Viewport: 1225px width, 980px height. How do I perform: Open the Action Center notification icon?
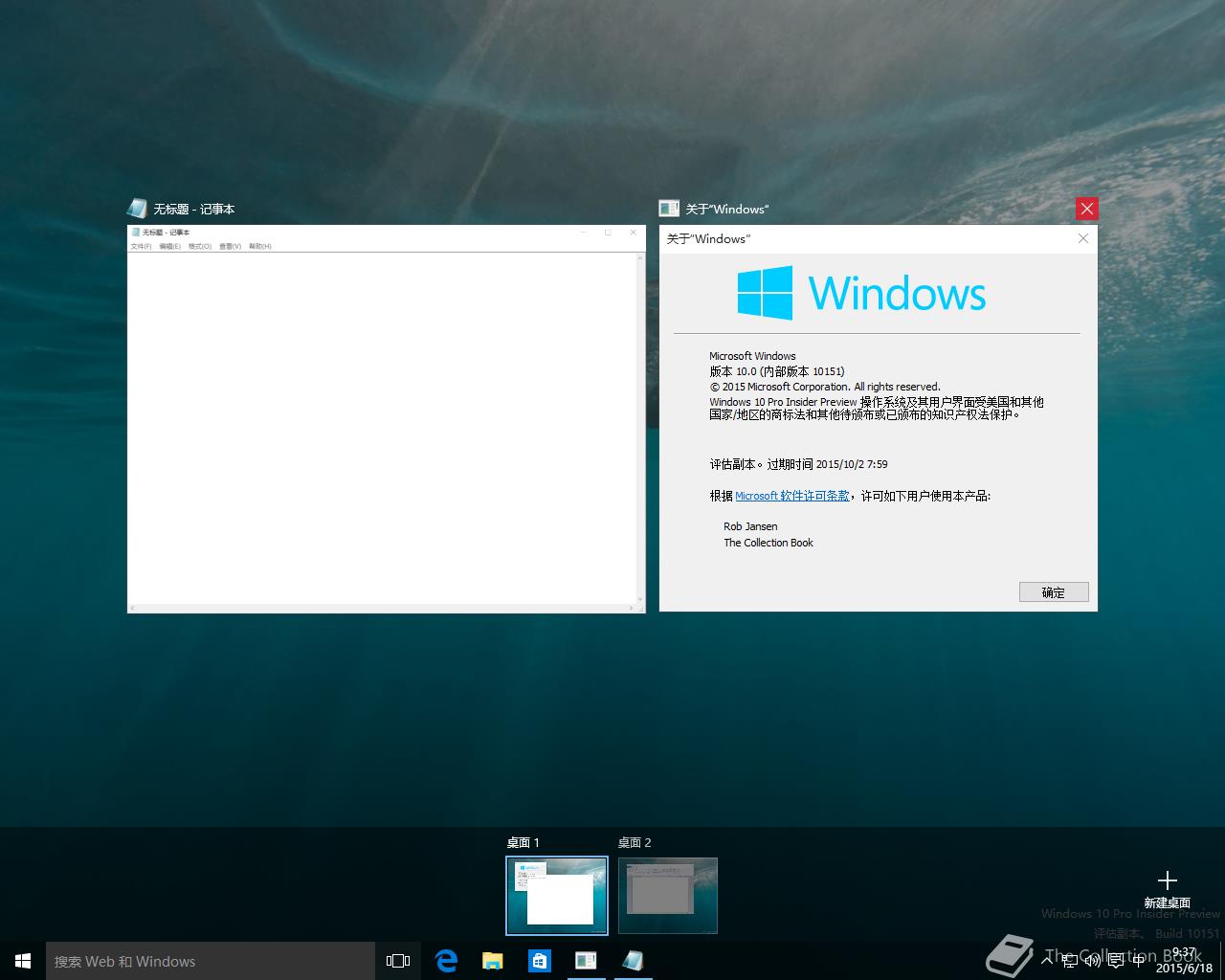(x=1115, y=960)
